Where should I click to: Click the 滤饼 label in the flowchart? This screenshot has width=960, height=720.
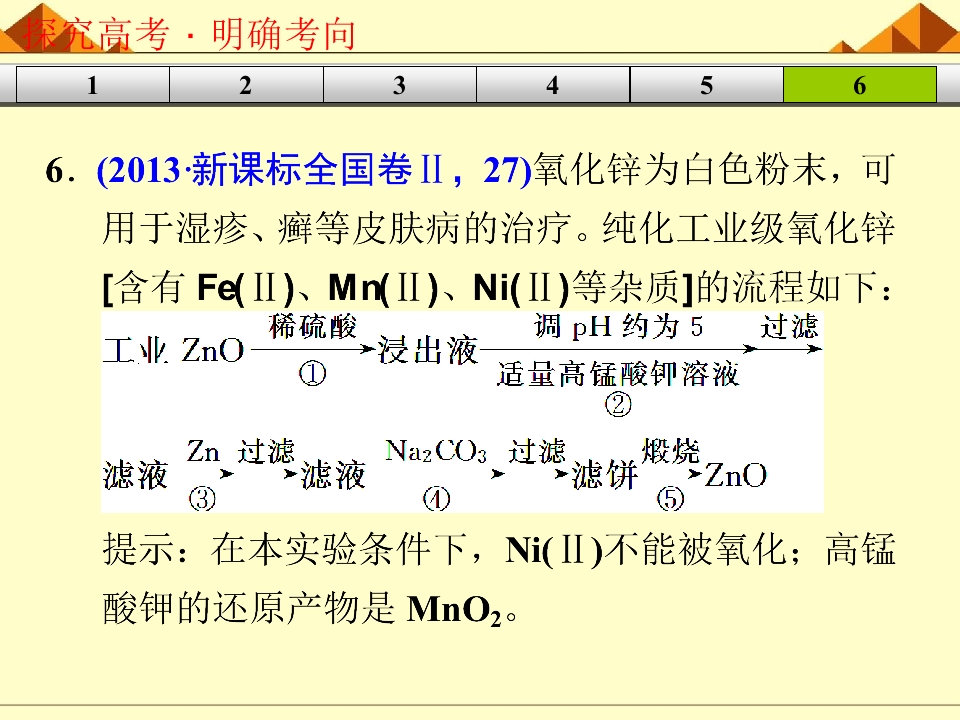coord(605,475)
